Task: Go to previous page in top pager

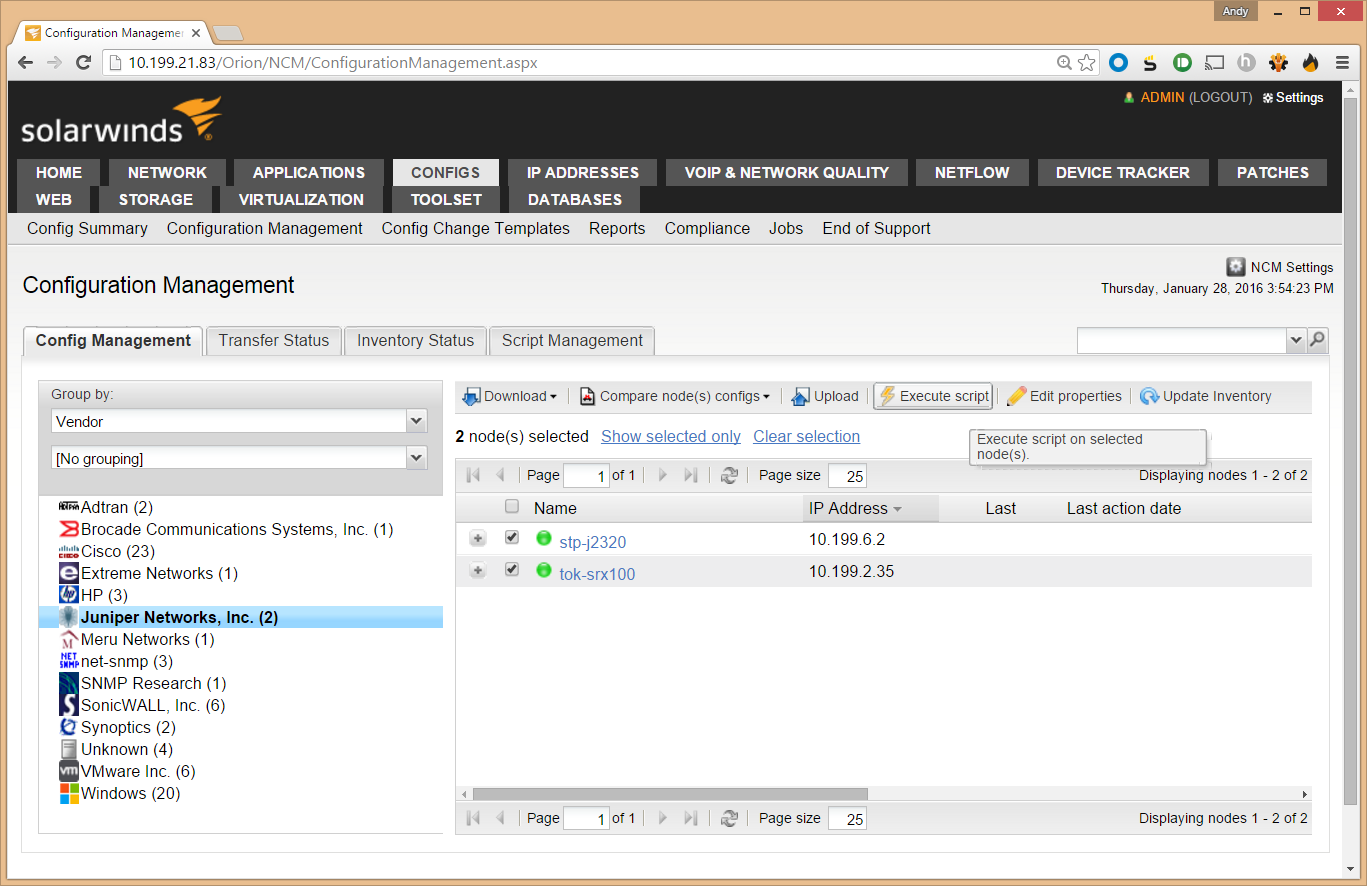Action: point(500,475)
